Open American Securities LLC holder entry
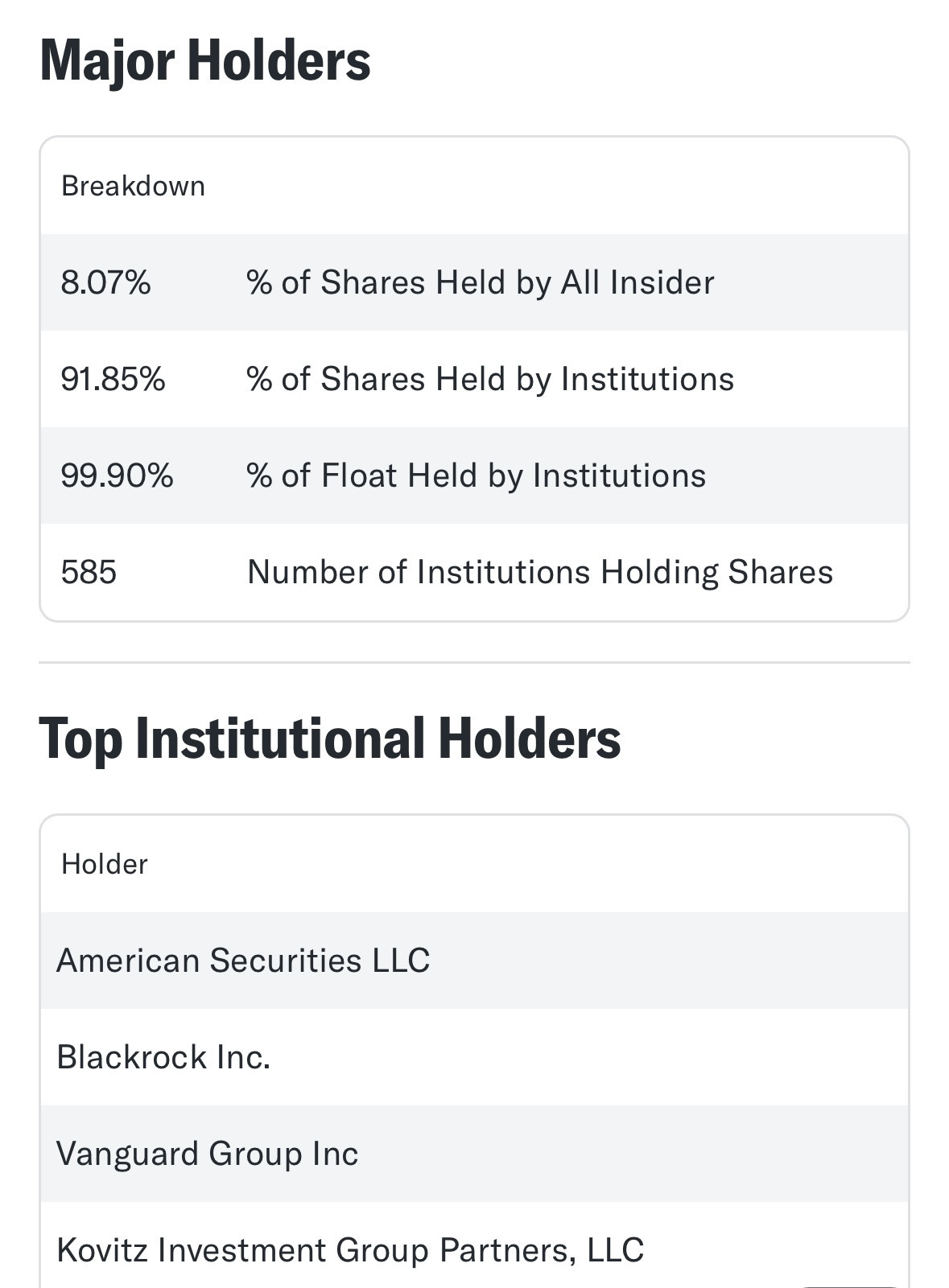The height and width of the screenshot is (1288, 949). 243,961
